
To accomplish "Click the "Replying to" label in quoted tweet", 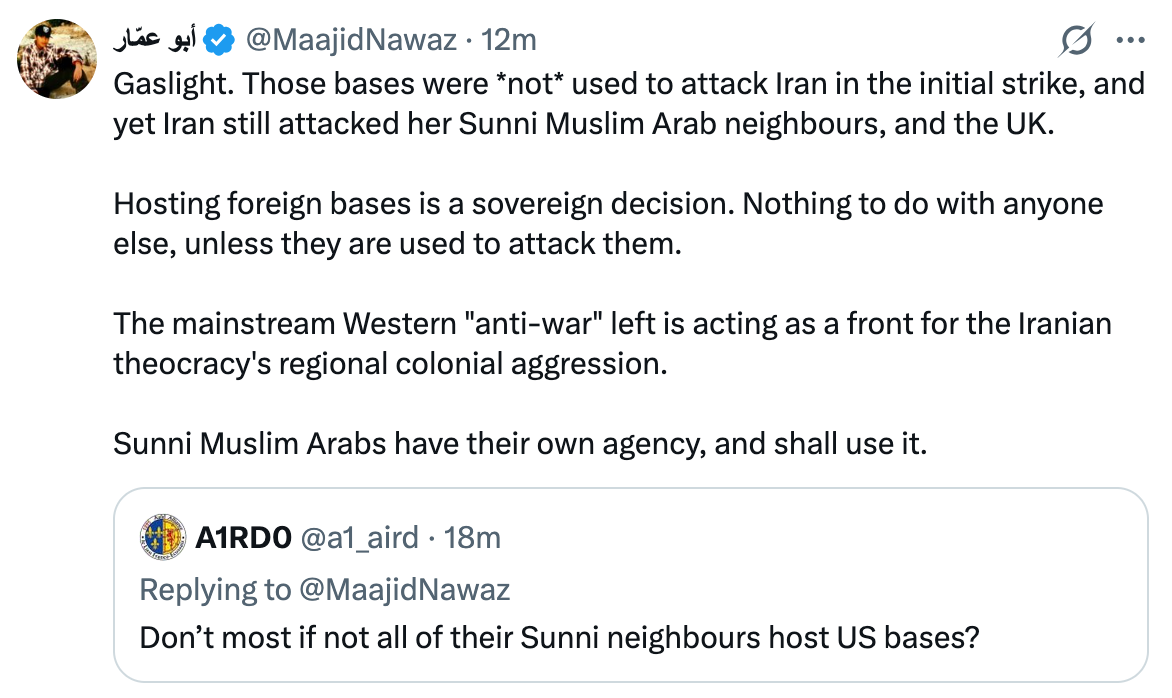I will click(x=215, y=590).
